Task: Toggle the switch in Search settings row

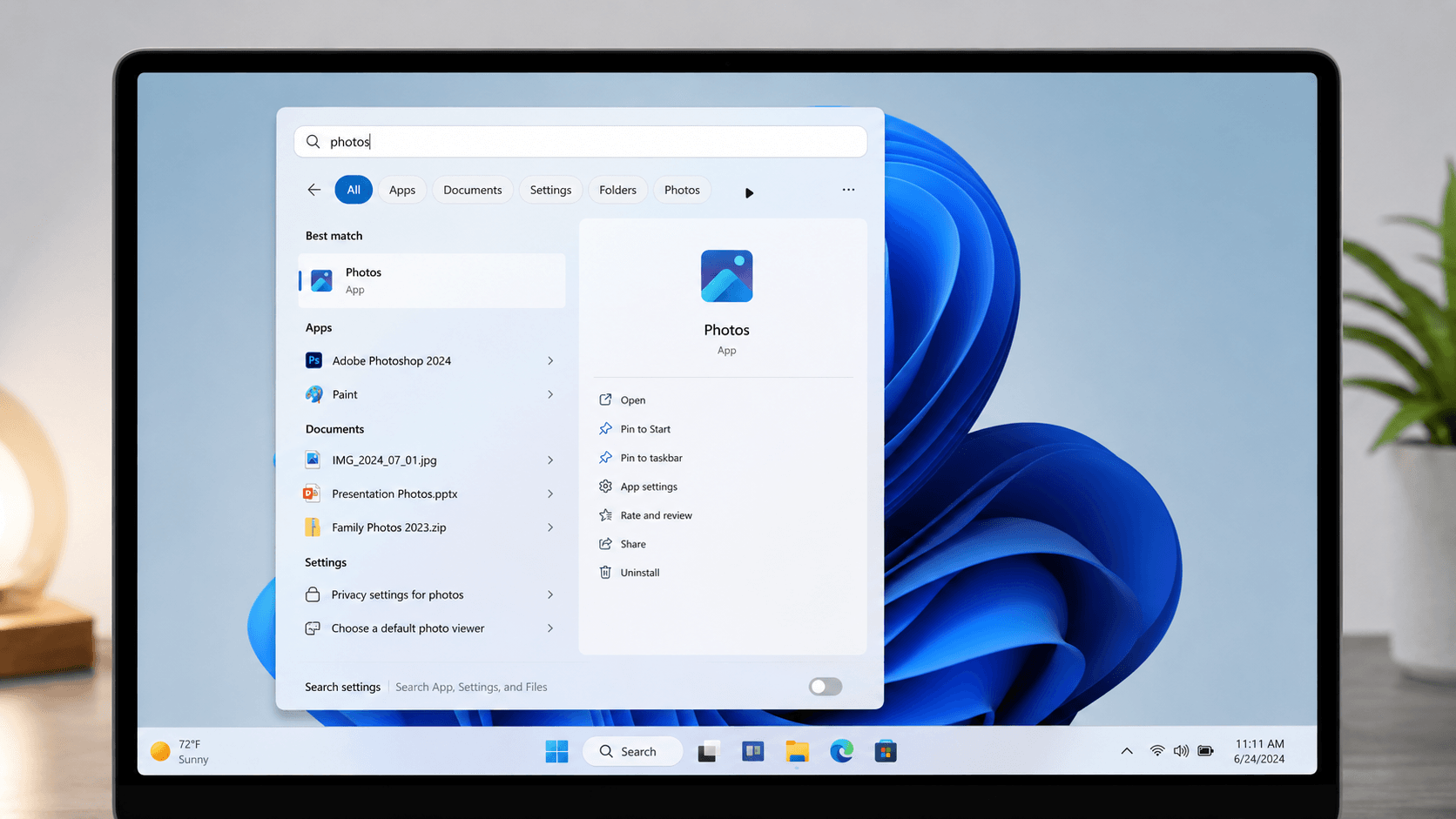Action: 826,687
